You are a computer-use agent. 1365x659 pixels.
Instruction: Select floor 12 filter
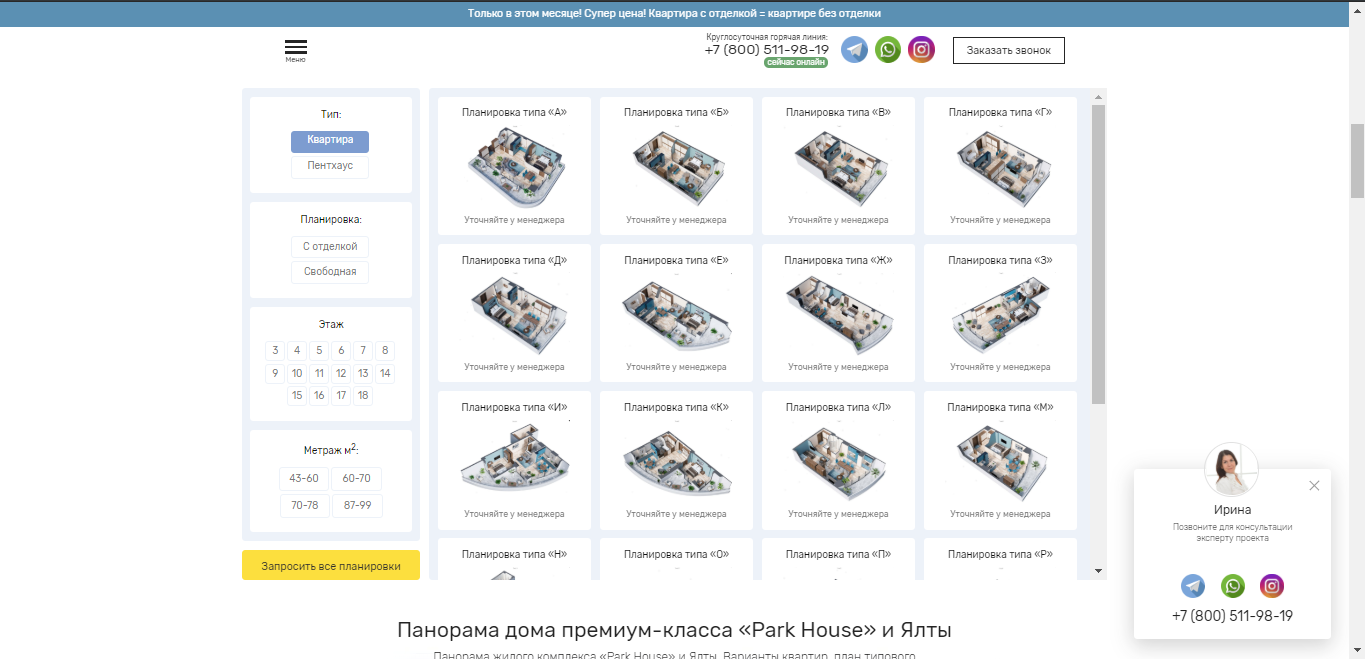[341, 373]
